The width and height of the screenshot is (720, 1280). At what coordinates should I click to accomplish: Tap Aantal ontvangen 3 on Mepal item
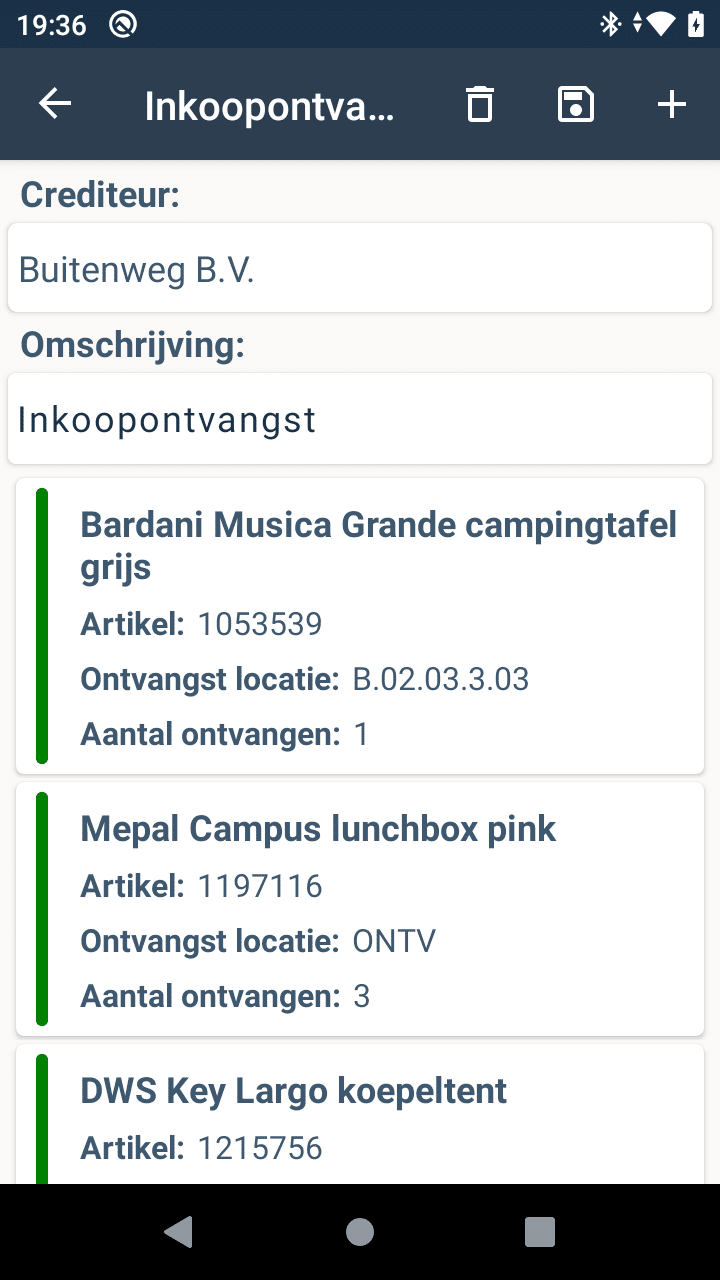[x=362, y=996]
